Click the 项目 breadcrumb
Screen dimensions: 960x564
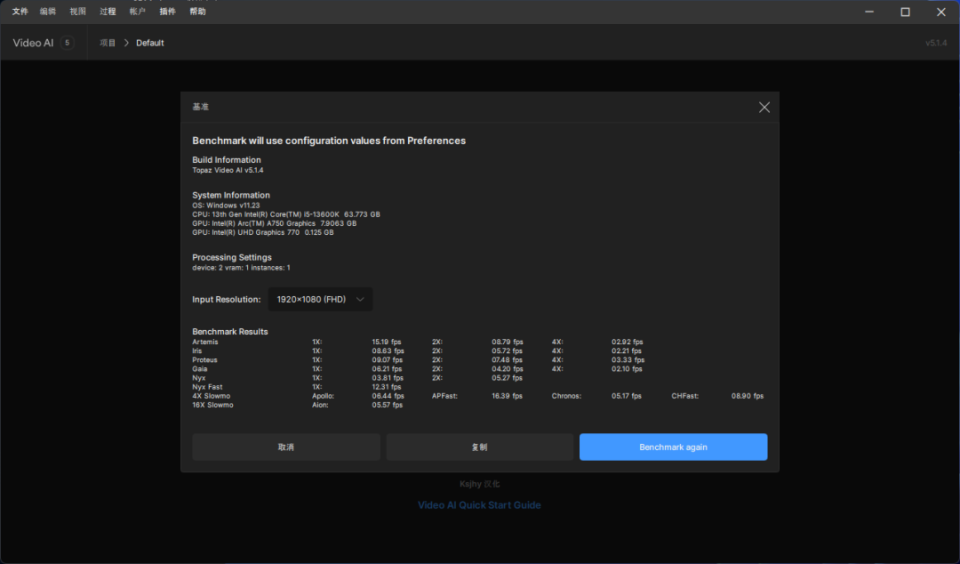(108, 43)
